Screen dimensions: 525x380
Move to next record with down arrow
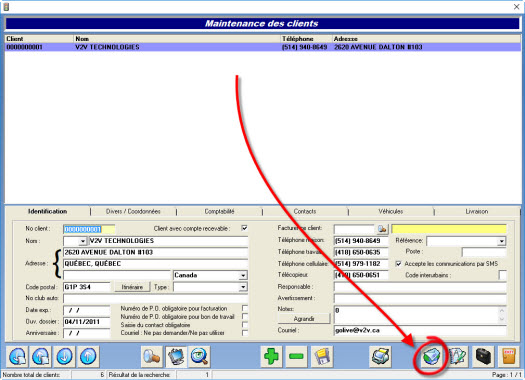point(64,356)
